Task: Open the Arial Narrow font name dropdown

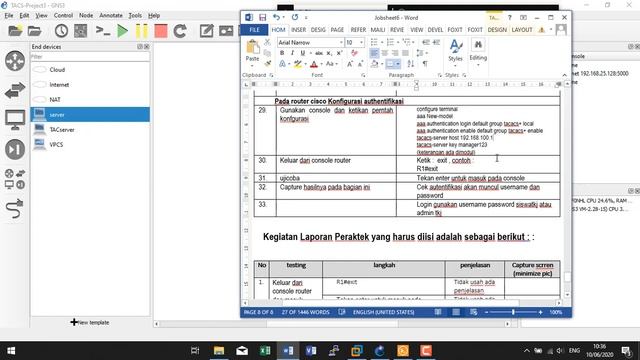Action: [341, 42]
